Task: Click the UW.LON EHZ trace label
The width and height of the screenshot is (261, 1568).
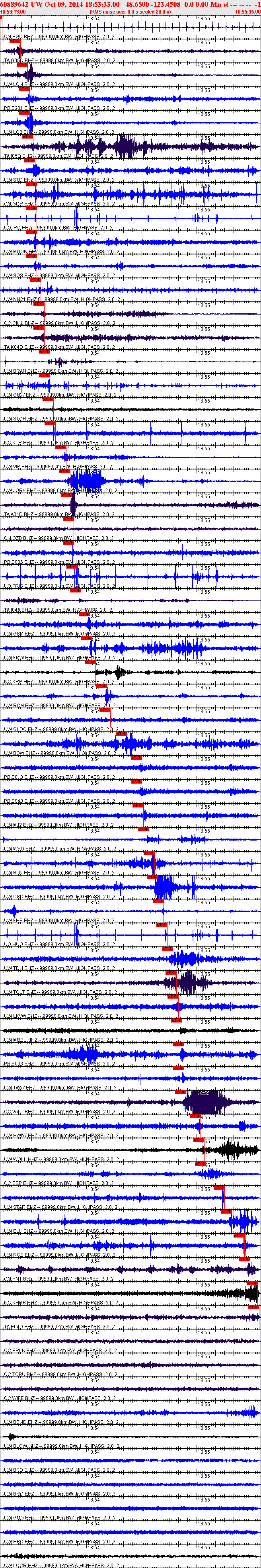Action: point(60,84)
